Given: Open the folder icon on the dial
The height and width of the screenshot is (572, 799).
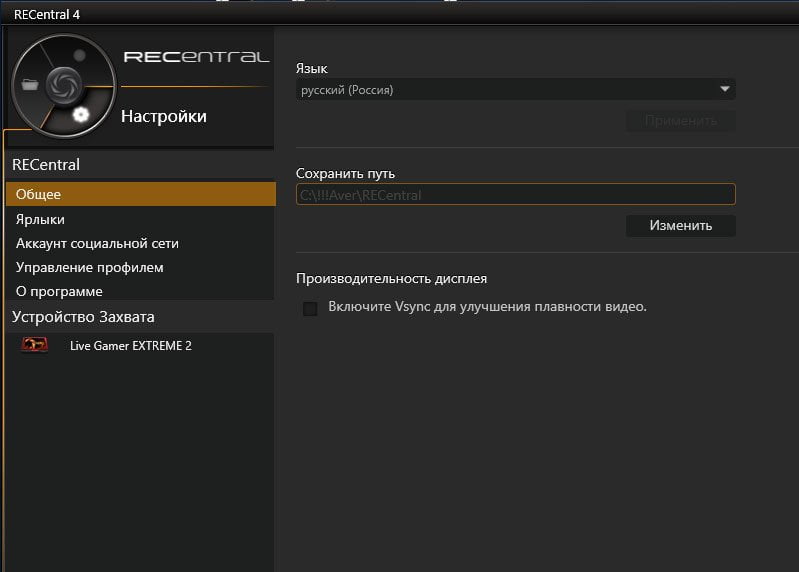Looking at the screenshot, I should tap(30, 84).
